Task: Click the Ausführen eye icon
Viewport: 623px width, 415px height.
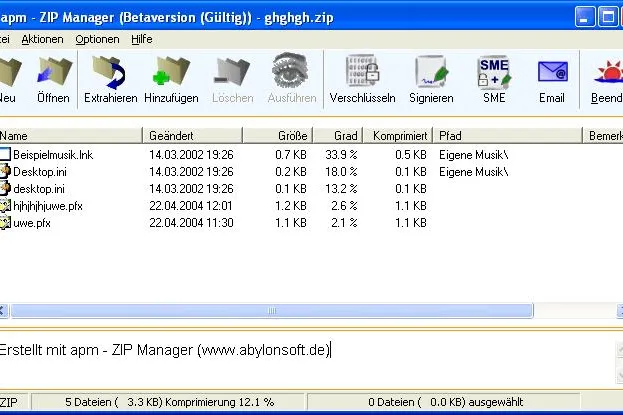Action: (x=291, y=71)
